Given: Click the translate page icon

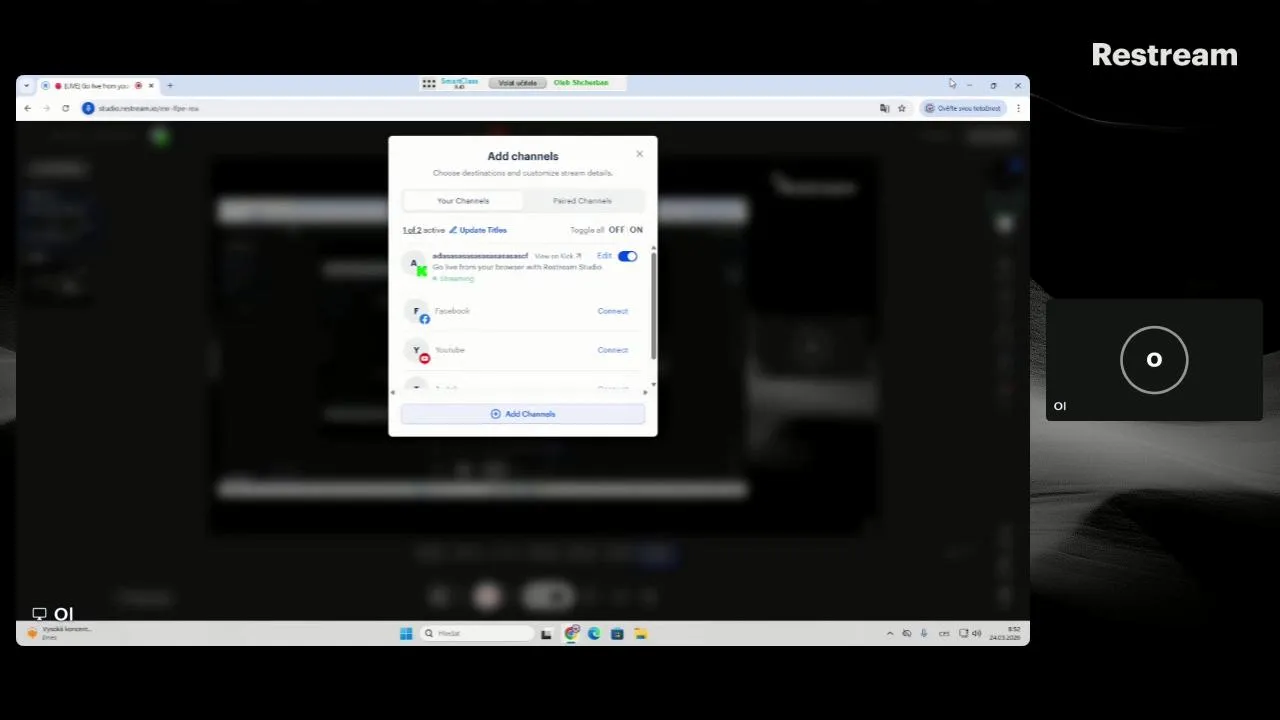Looking at the screenshot, I should [x=884, y=108].
